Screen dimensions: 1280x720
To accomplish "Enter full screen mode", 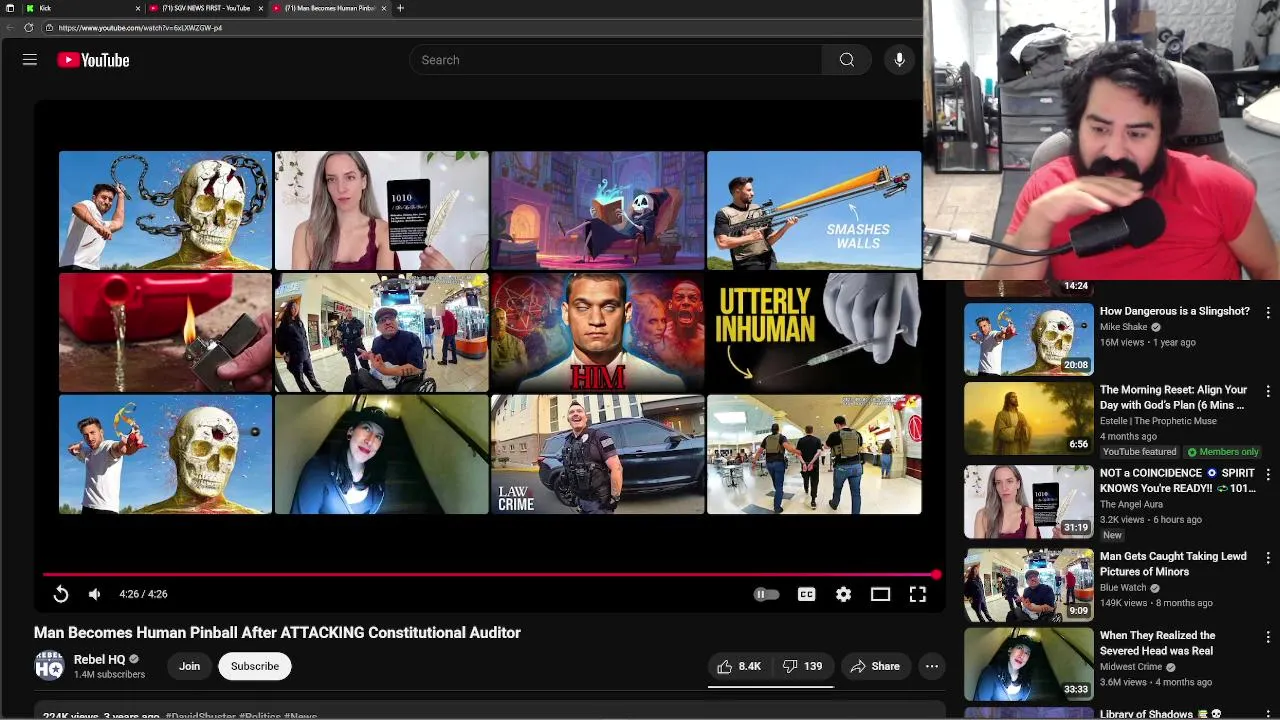I will [917, 594].
